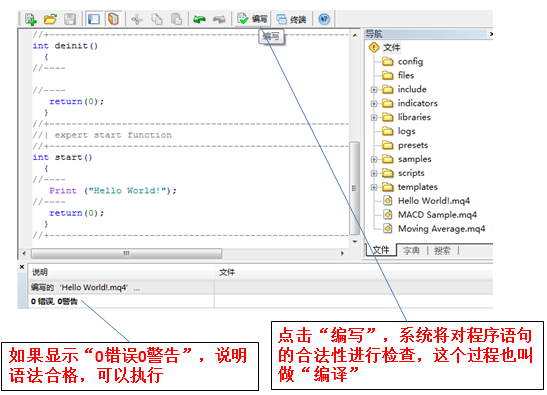The height and width of the screenshot is (395, 547).
Task: Select MACD Sample.mq4 in file tree
Action: (437, 215)
